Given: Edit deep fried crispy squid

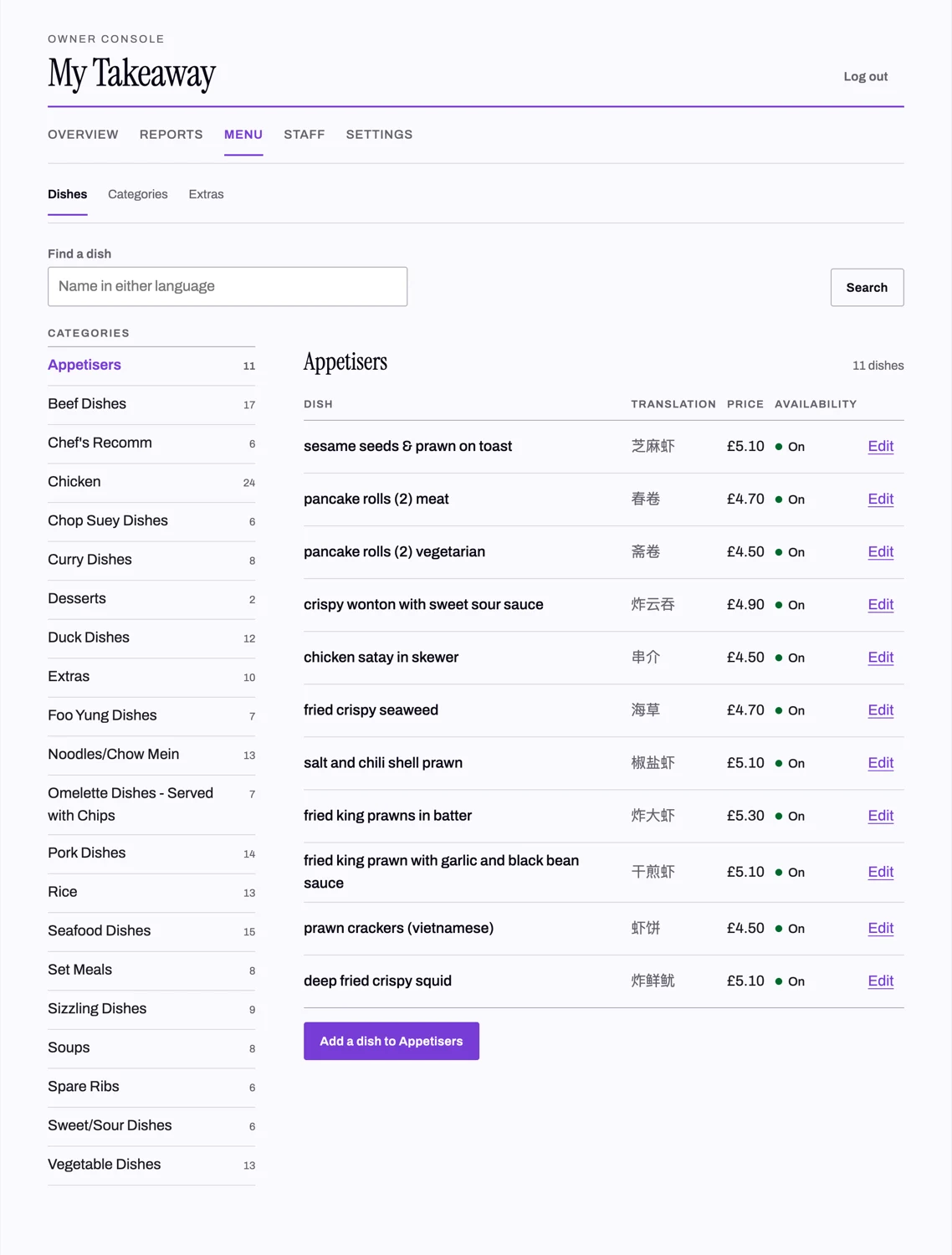Looking at the screenshot, I should coord(881,981).
